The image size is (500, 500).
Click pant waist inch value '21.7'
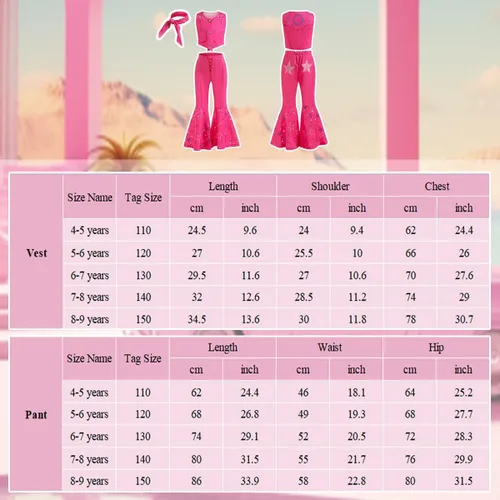point(357,459)
